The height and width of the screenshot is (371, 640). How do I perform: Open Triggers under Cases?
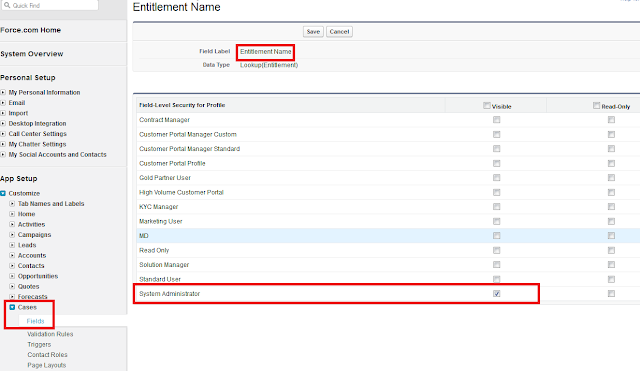pos(39,344)
